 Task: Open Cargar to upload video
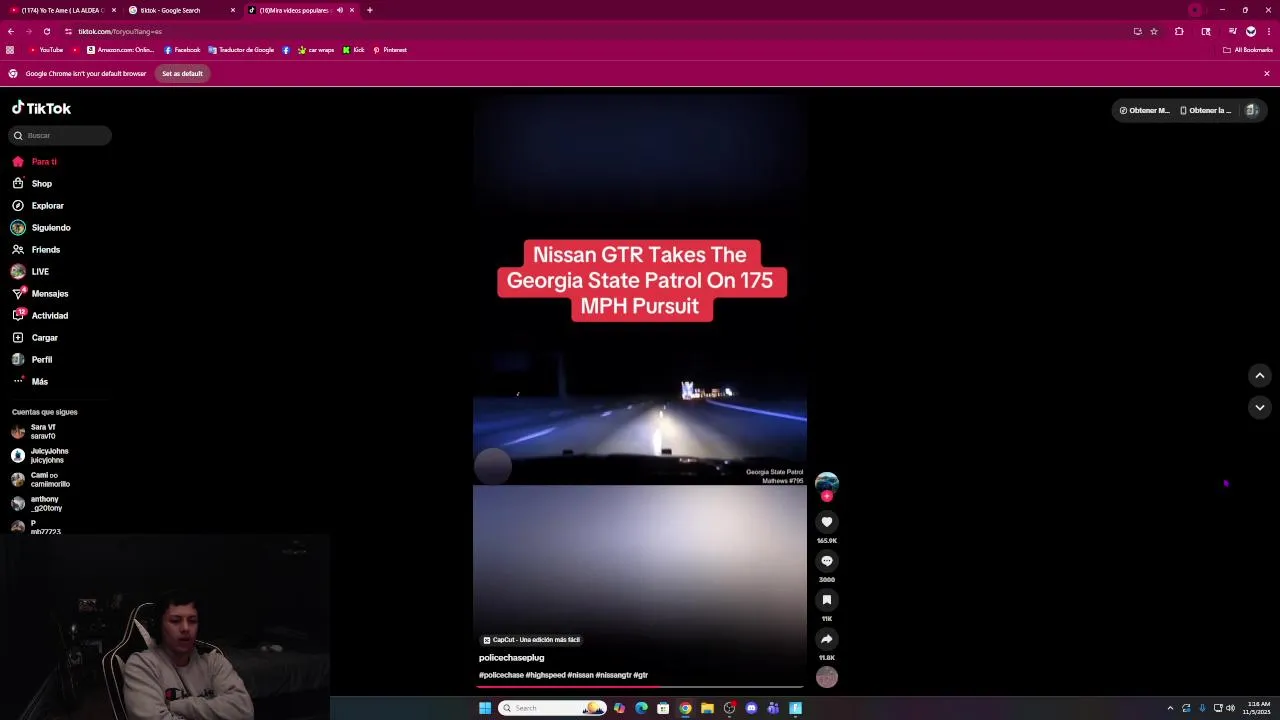[x=35, y=338]
